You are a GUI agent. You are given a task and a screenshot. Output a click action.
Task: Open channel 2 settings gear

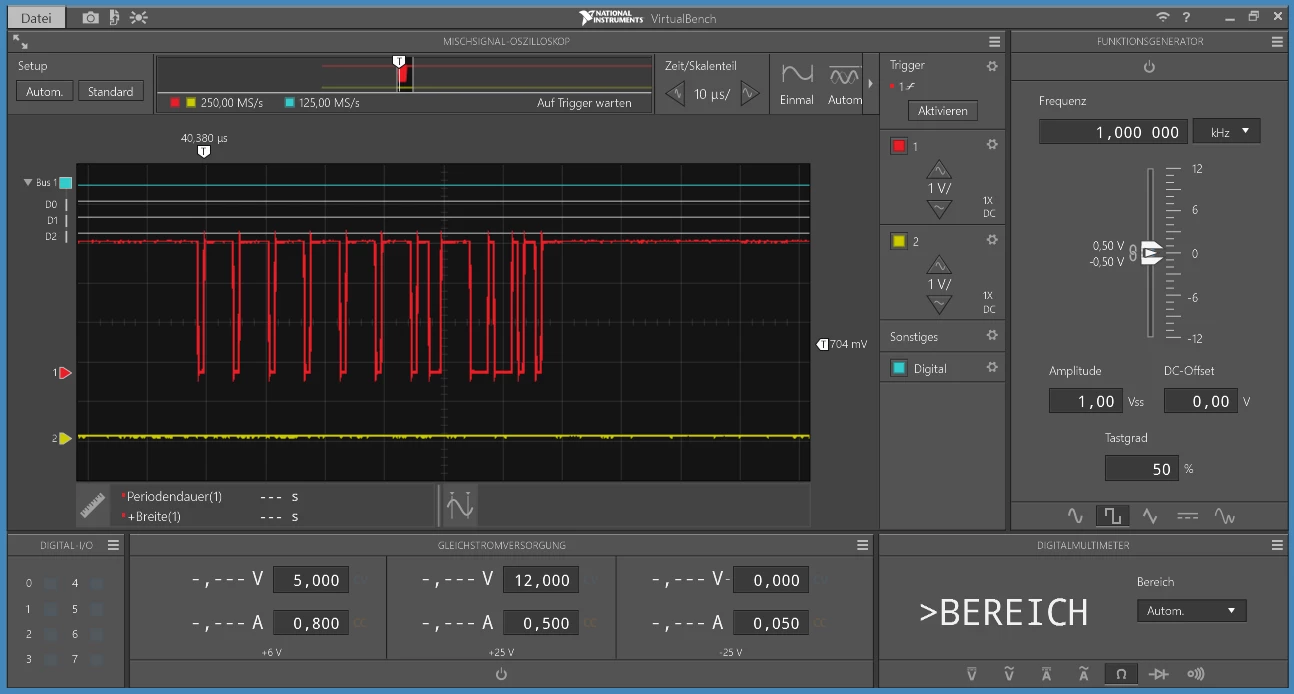[992, 240]
